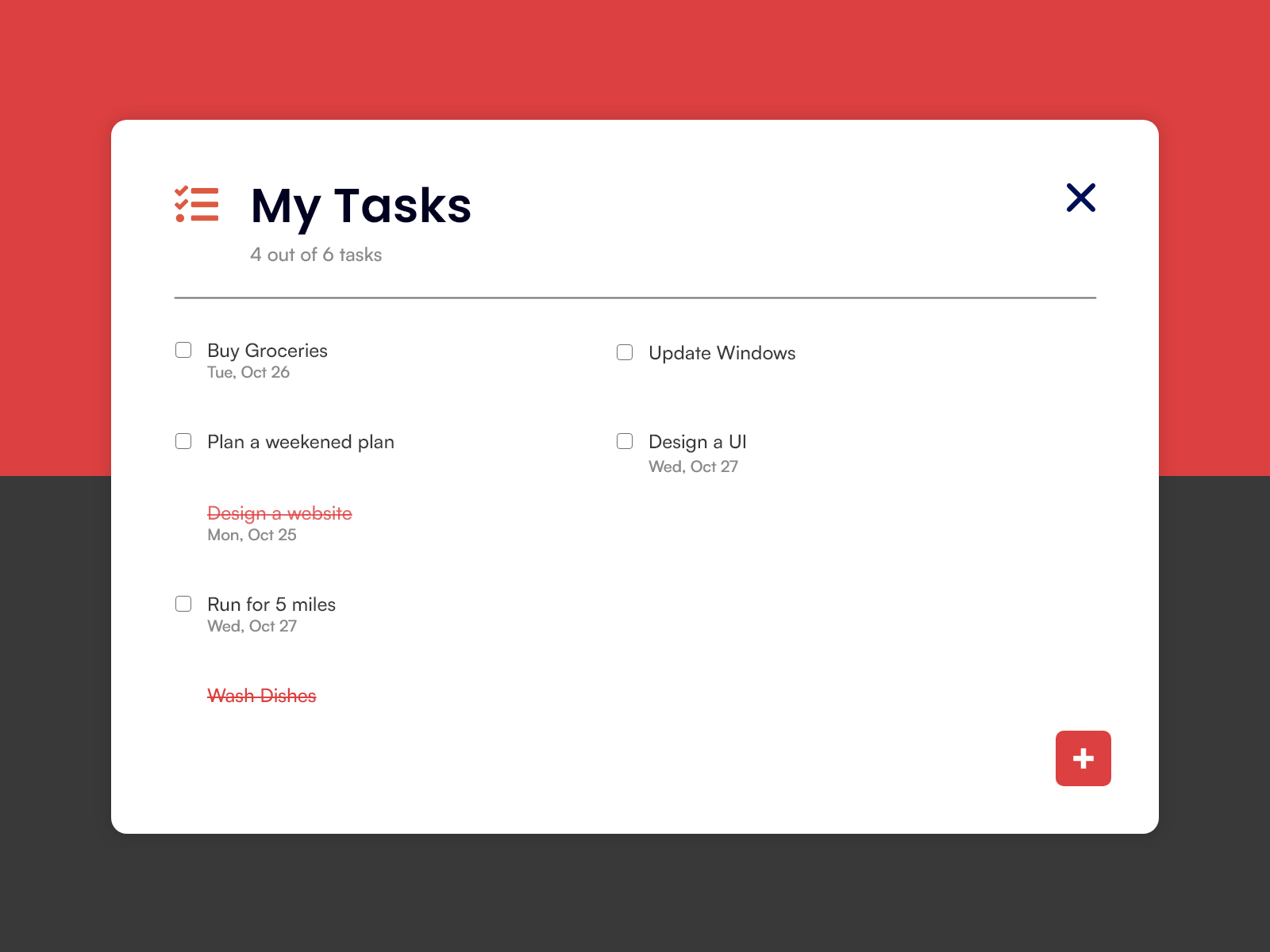
Task: Click the date under Design a UI
Action: coord(693,466)
